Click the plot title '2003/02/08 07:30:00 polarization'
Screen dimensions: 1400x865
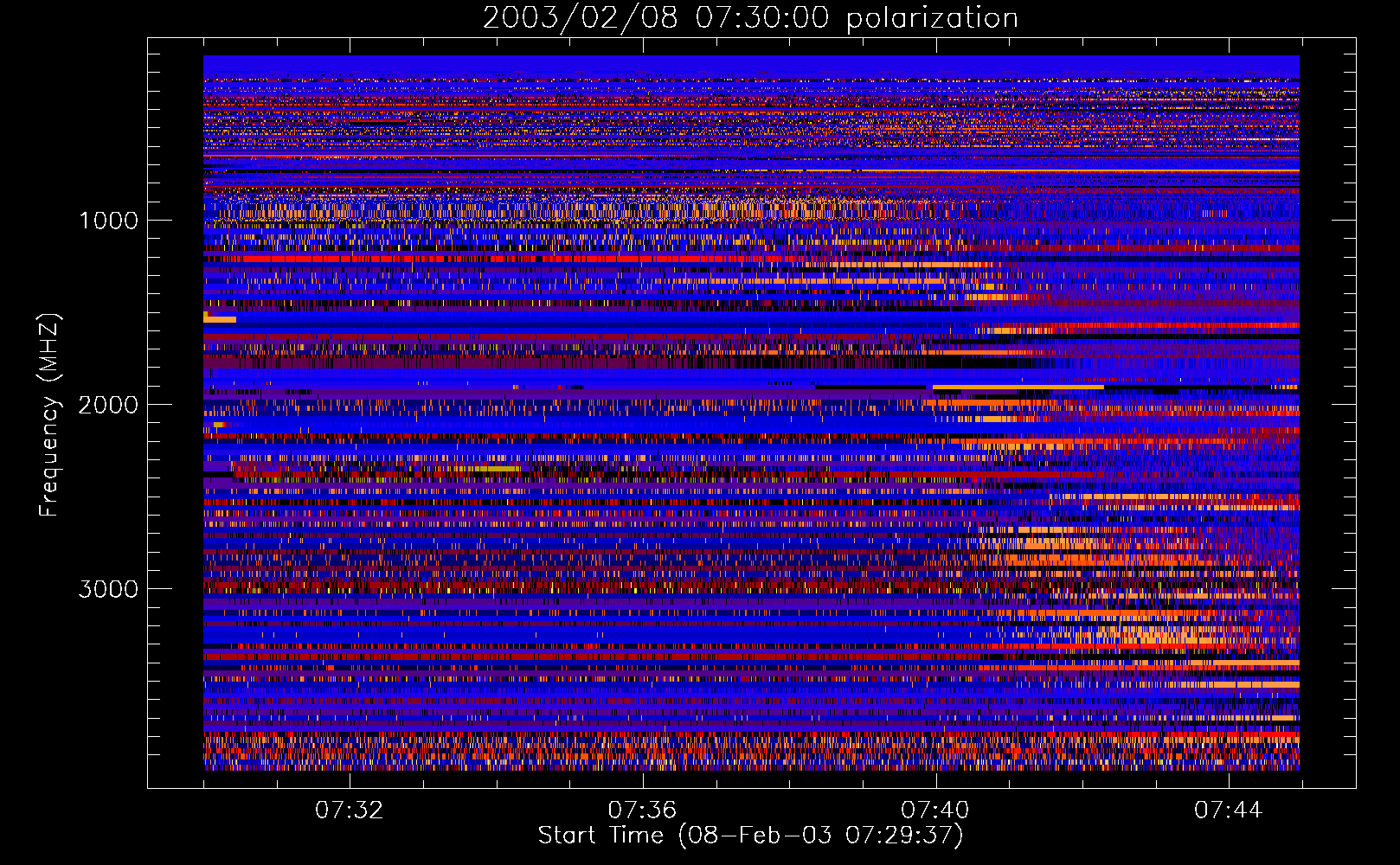[750, 18]
